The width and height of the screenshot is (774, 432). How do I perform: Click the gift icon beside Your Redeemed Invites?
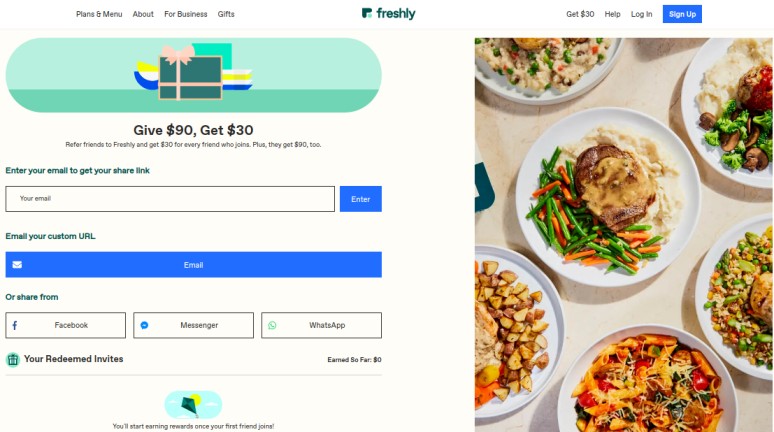point(13,359)
